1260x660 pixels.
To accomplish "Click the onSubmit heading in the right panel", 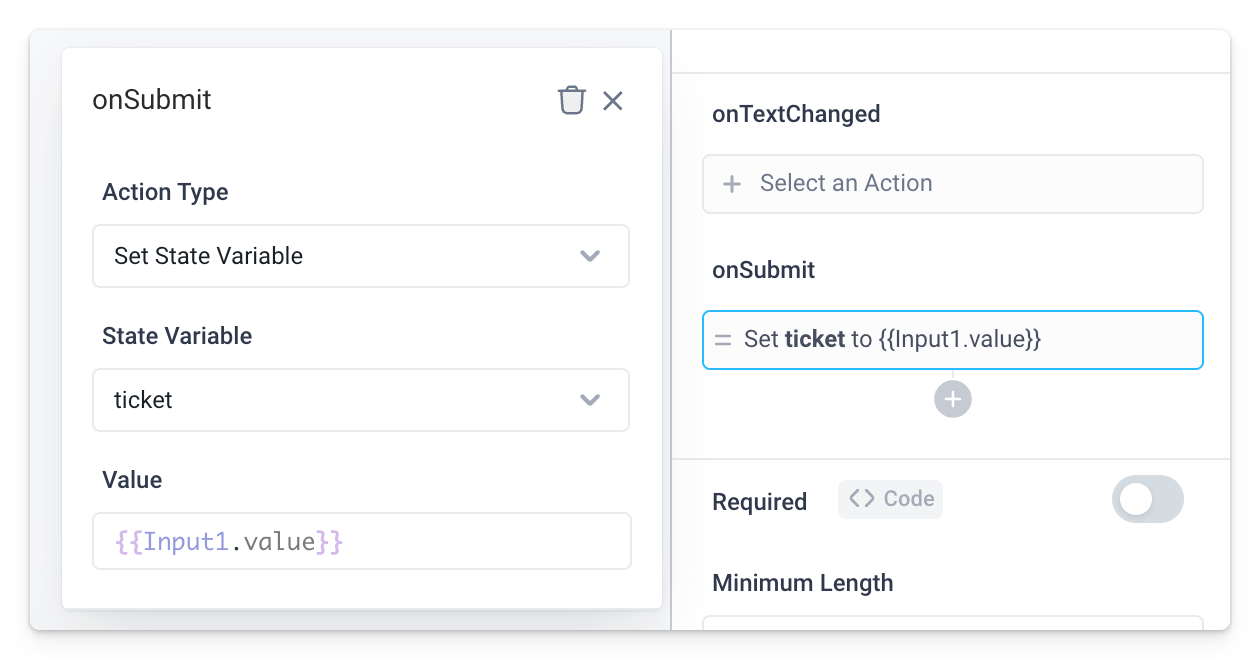I will pyautogui.click(x=763, y=270).
